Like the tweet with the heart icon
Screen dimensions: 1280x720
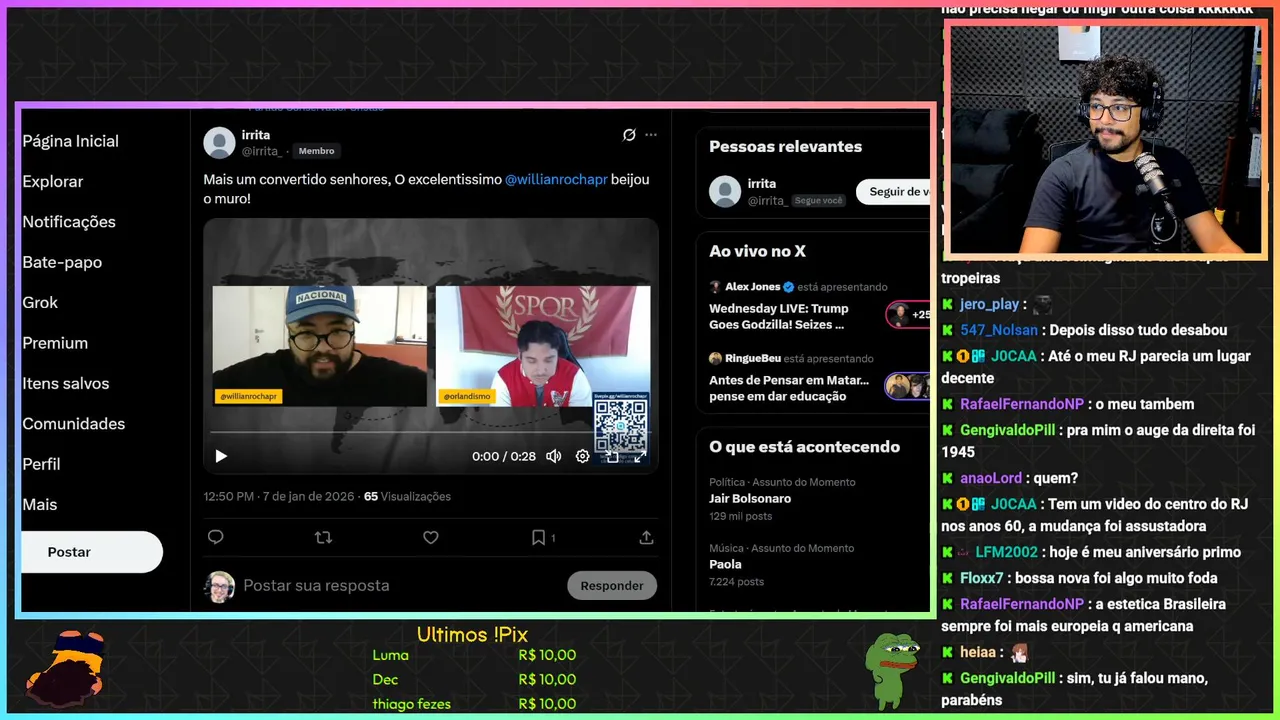431,537
